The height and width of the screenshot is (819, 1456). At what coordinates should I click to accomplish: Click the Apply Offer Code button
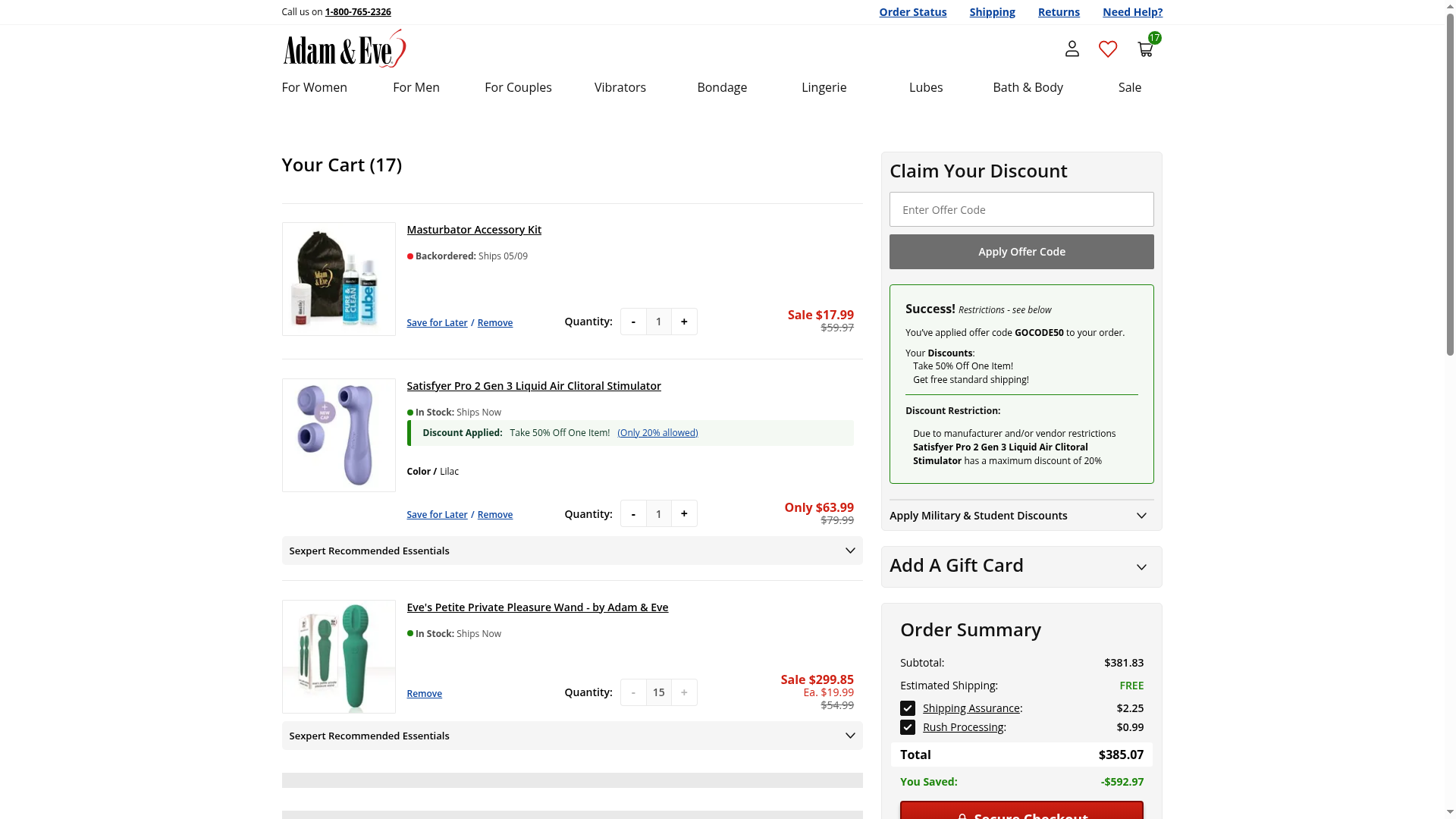1021,252
